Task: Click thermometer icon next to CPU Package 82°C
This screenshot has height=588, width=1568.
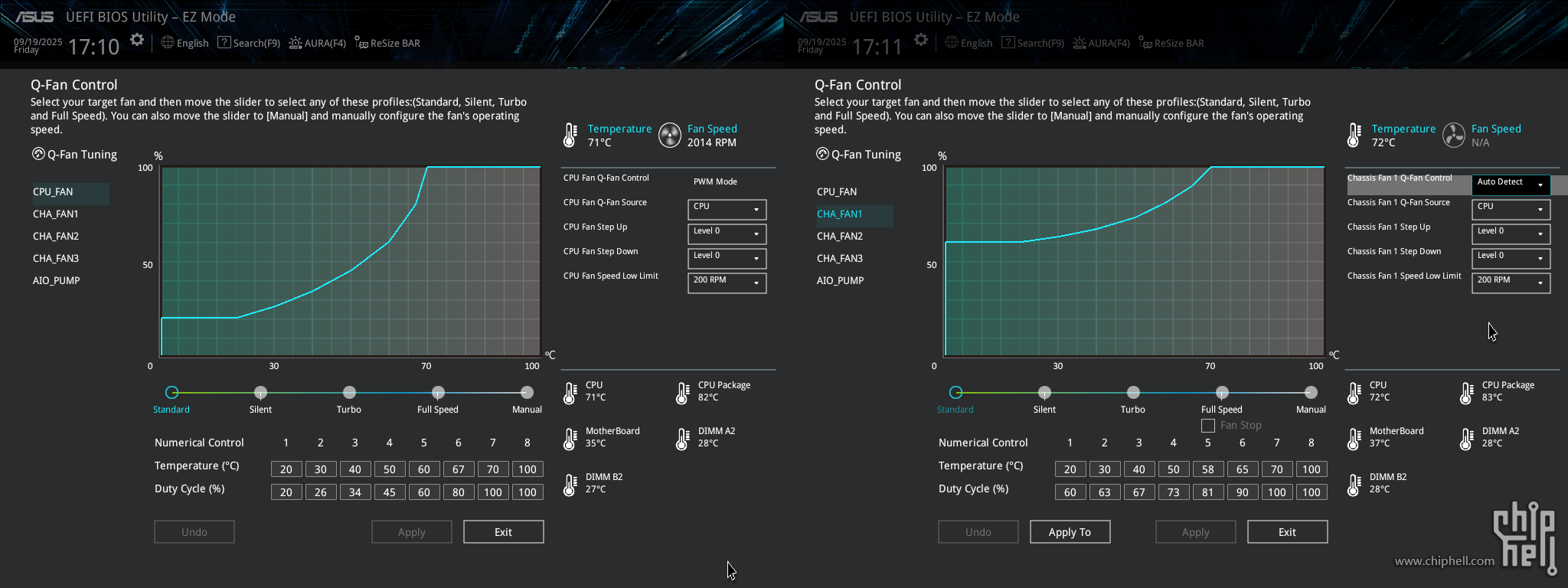Action: click(683, 393)
